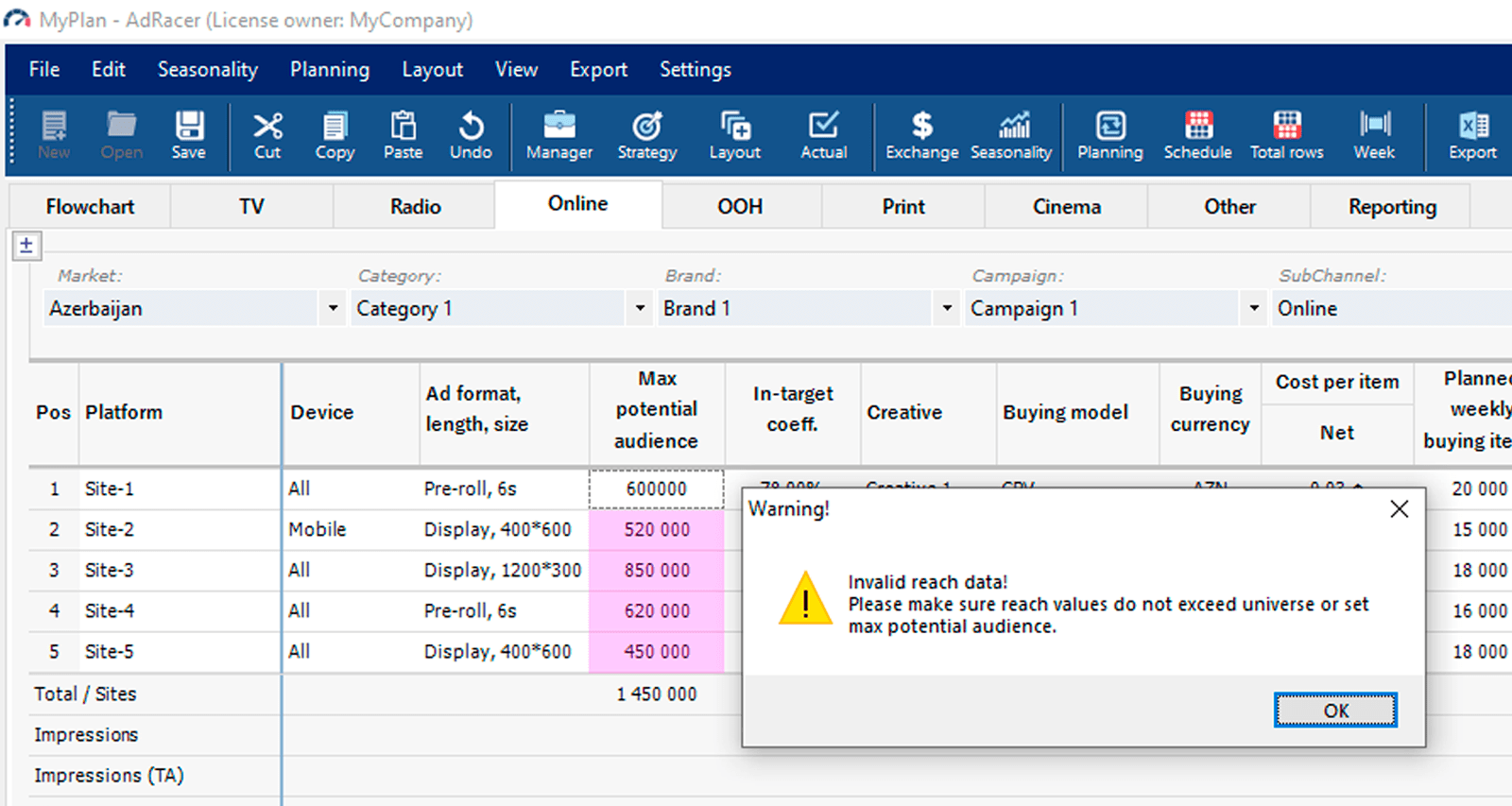Screen dimensions: 1512x806
Task: Save the plan with the Save icon
Action: (189, 135)
